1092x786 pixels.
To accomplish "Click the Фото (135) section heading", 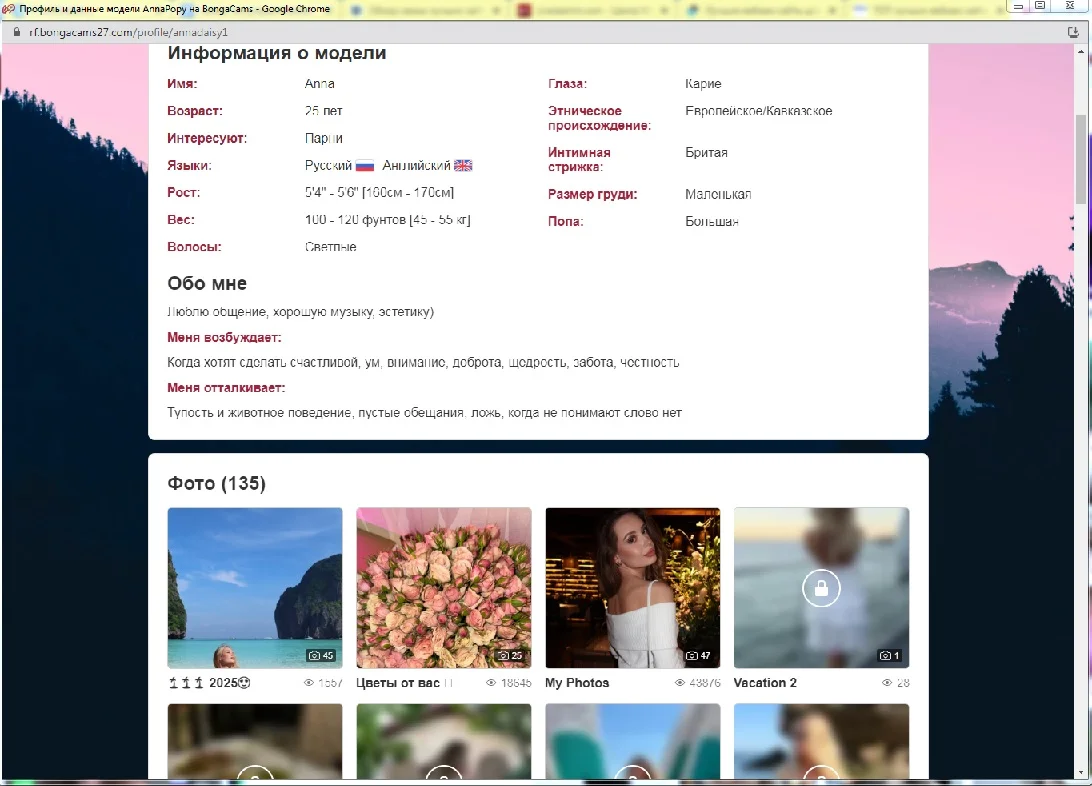I will coord(217,483).
